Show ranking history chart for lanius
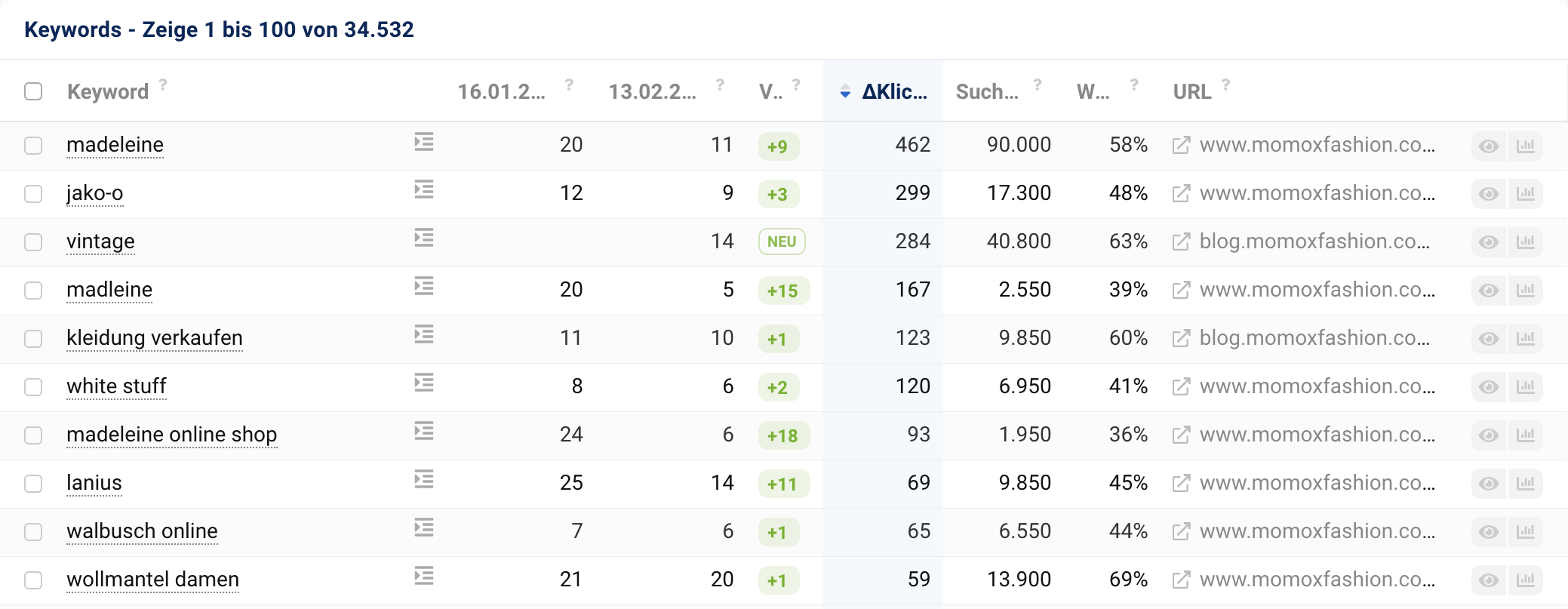Image resolution: width=1568 pixels, height=609 pixels. 1526,484
